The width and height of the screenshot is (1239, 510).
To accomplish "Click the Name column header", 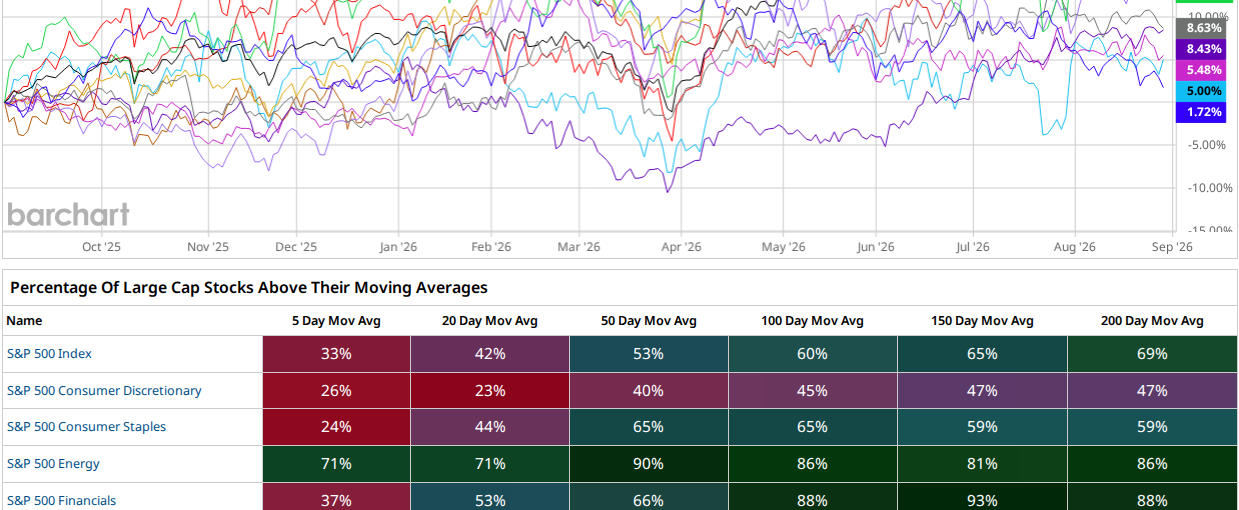I will (25, 321).
